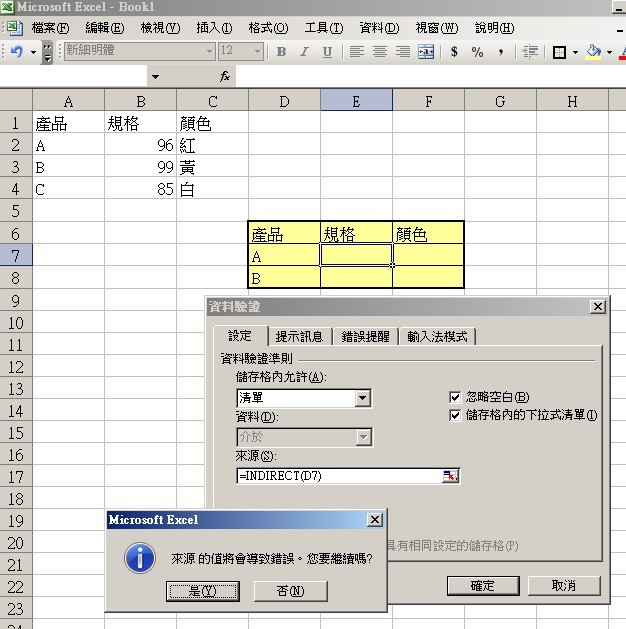Select cell D7 containing A
This screenshot has height=629, width=626.
coord(284,256)
